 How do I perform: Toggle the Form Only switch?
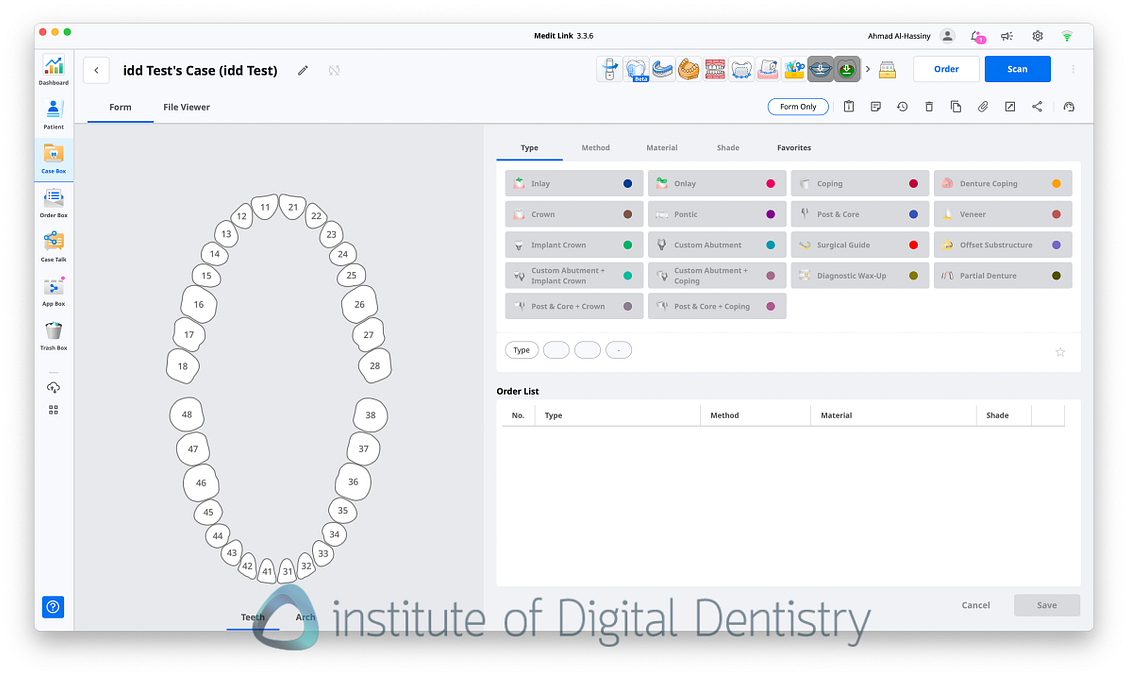click(798, 106)
